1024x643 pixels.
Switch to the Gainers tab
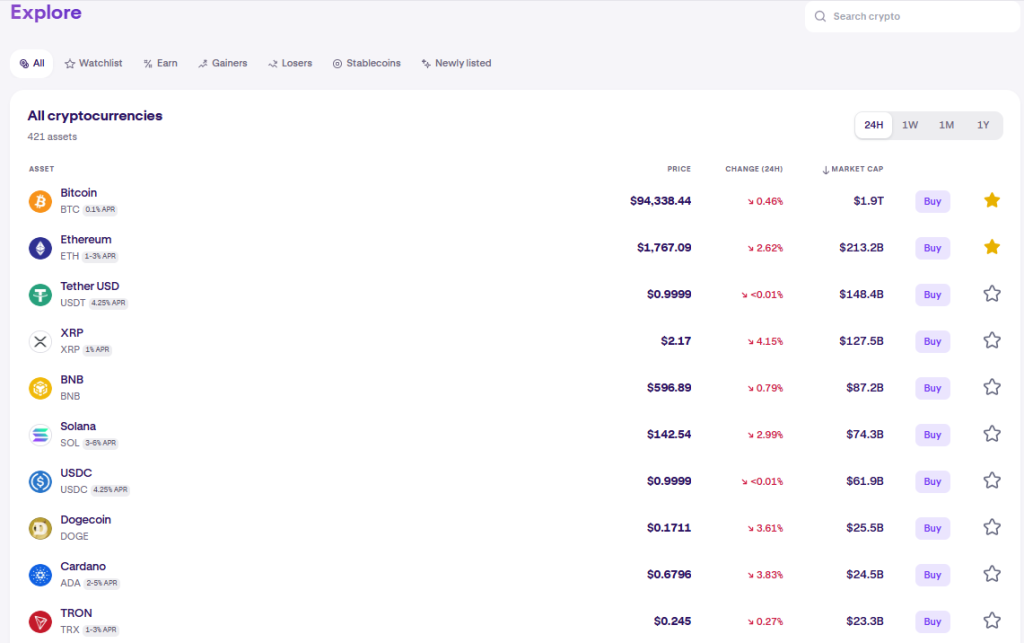tap(222, 63)
